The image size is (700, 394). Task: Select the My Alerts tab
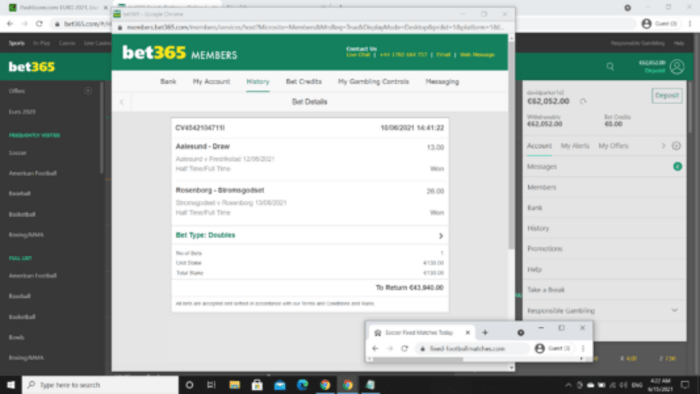click(x=575, y=146)
